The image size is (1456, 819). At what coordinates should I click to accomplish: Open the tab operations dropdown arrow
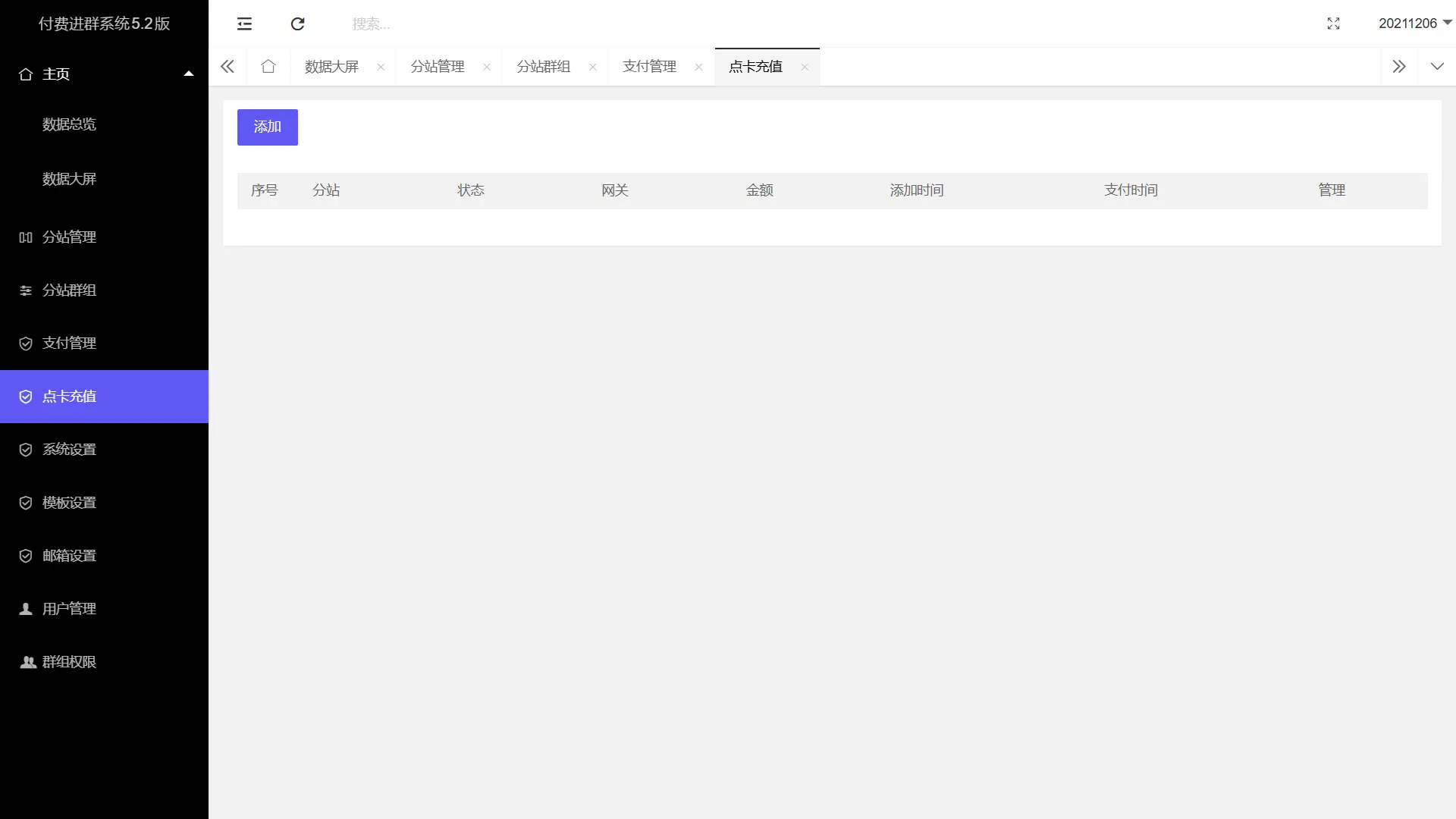coord(1436,67)
